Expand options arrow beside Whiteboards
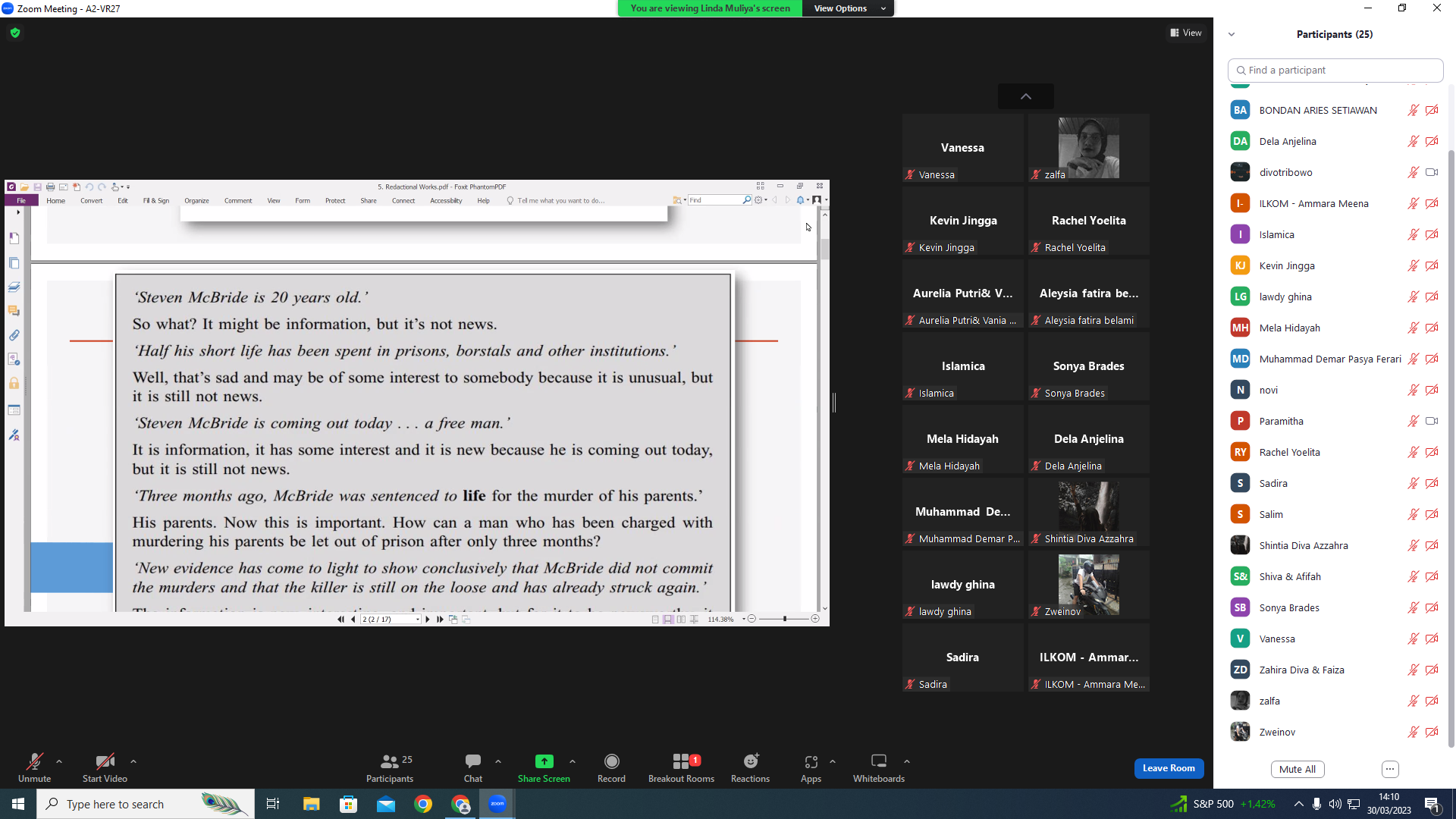The height and width of the screenshot is (819, 1456). (907, 761)
